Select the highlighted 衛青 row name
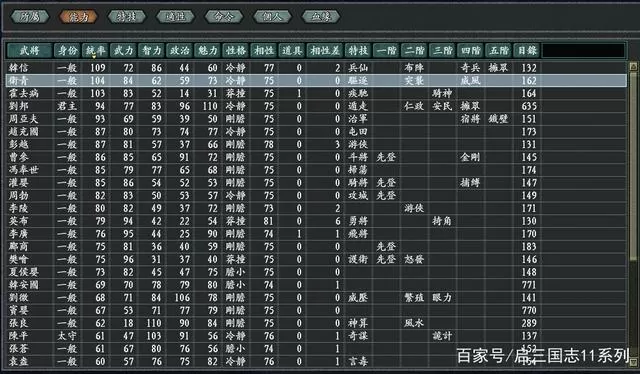 (x=19, y=80)
